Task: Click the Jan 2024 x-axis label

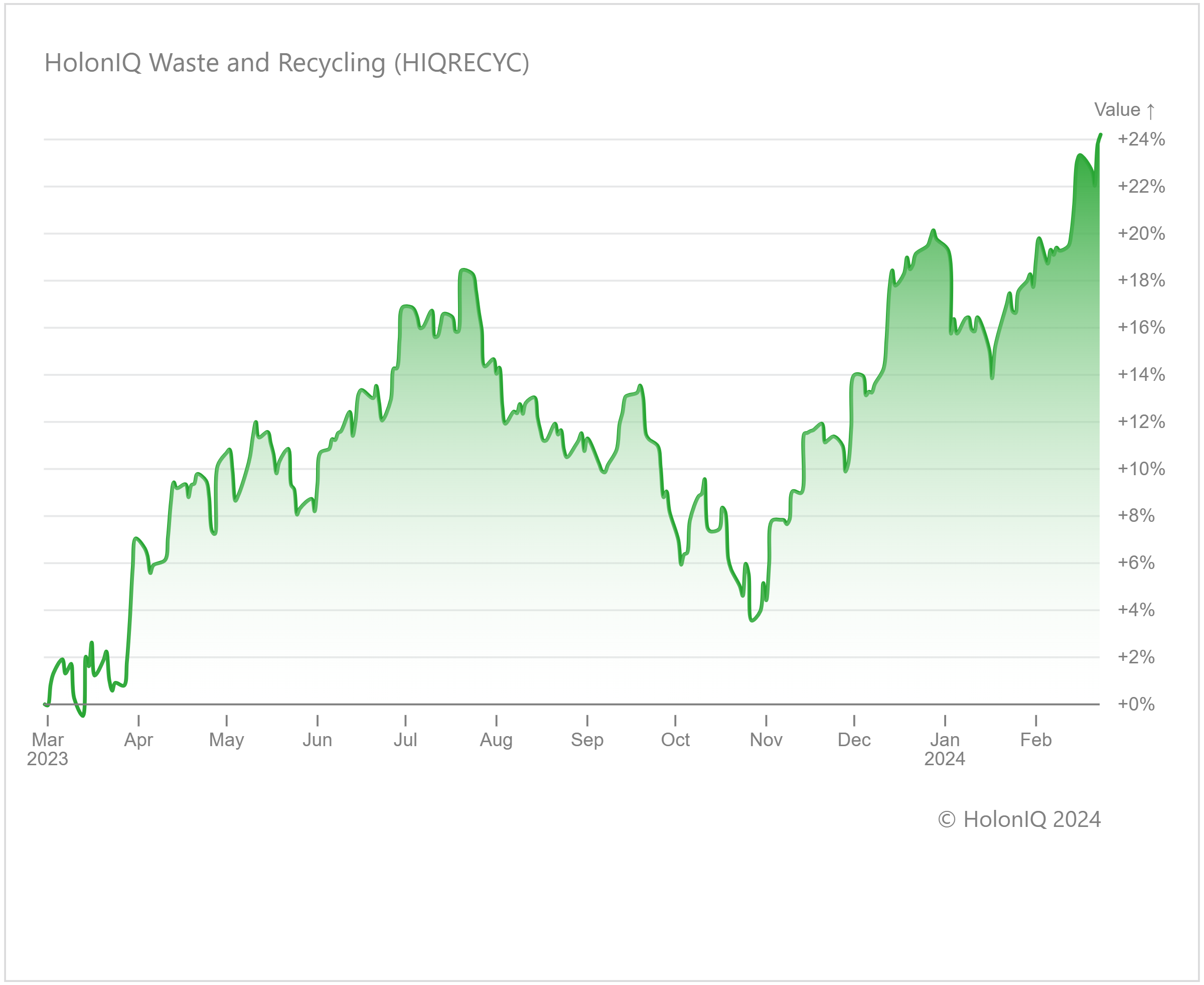Action: pos(945,749)
